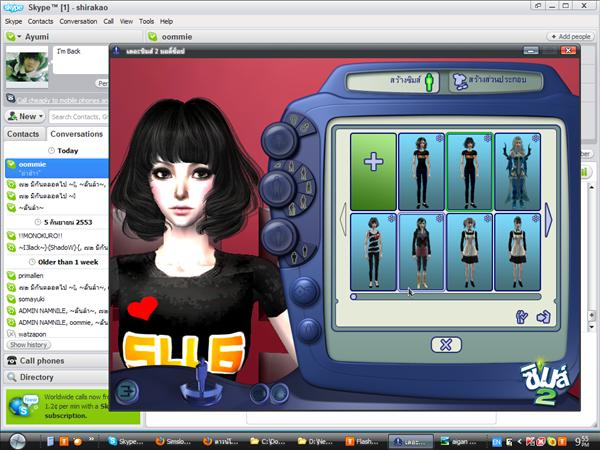This screenshot has width=600, height=450.
Task: Switch to the Create Sim tab with green figure
Action: [393, 82]
